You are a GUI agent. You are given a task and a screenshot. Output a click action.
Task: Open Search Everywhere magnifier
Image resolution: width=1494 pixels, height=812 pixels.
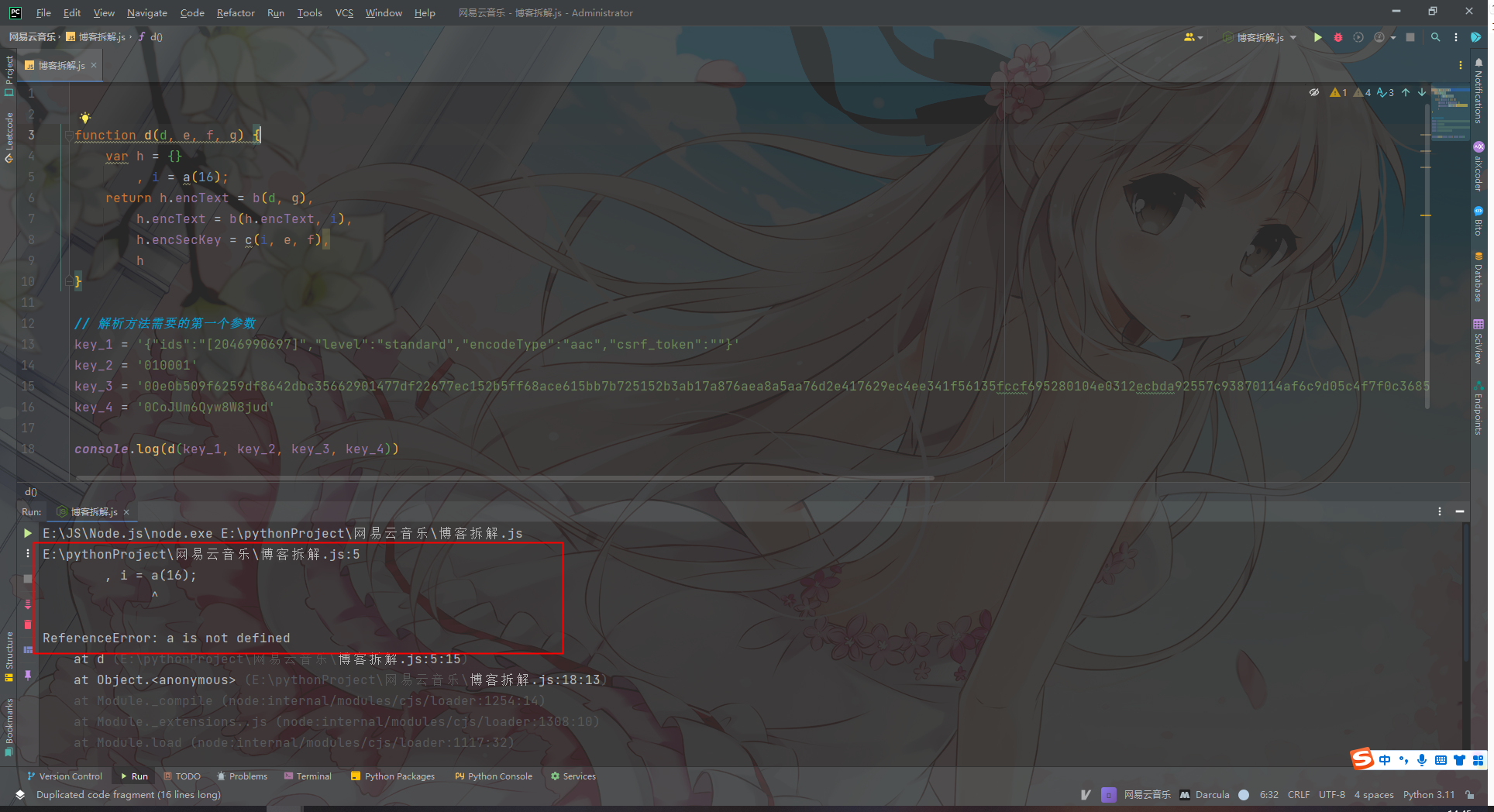point(1436,37)
